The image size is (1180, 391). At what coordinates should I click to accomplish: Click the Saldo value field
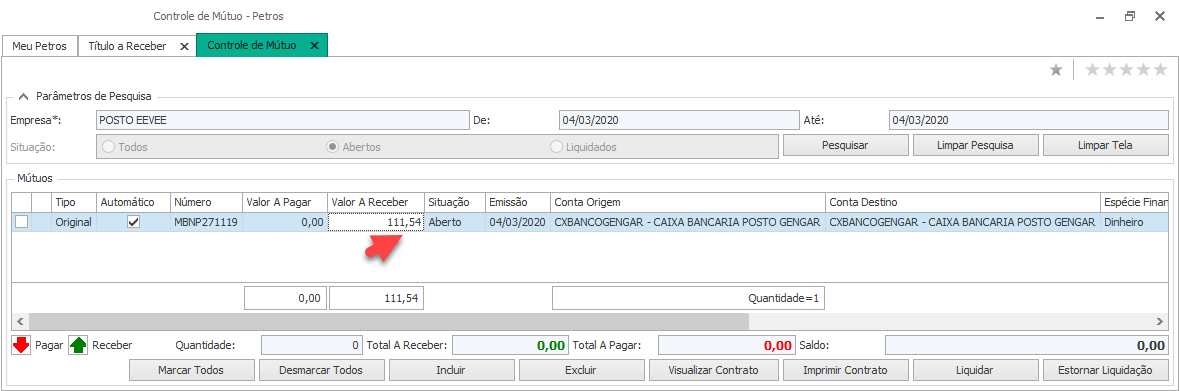(x=1026, y=345)
